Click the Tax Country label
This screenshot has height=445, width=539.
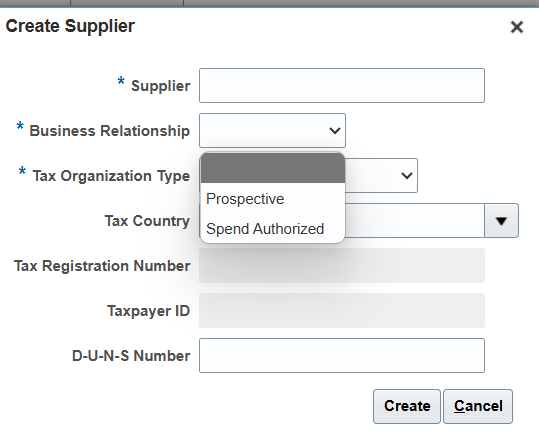pos(147,221)
